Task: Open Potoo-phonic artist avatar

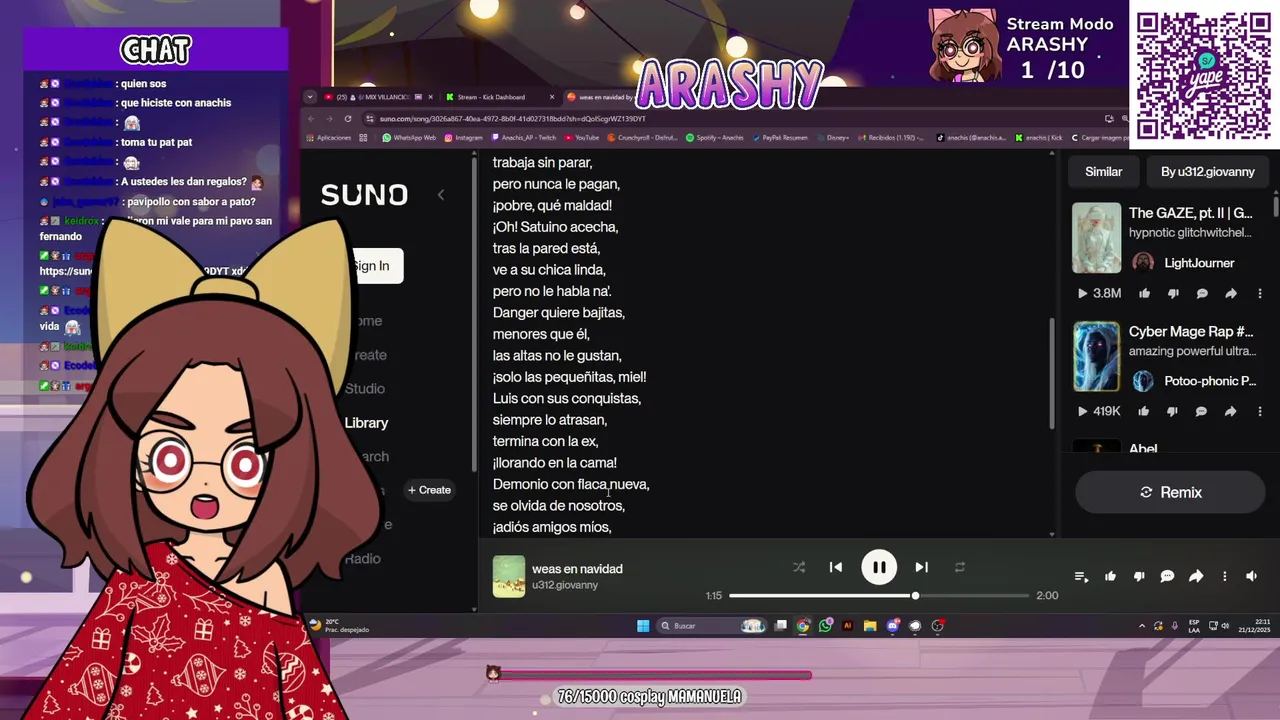Action: pyautogui.click(x=1143, y=381)
